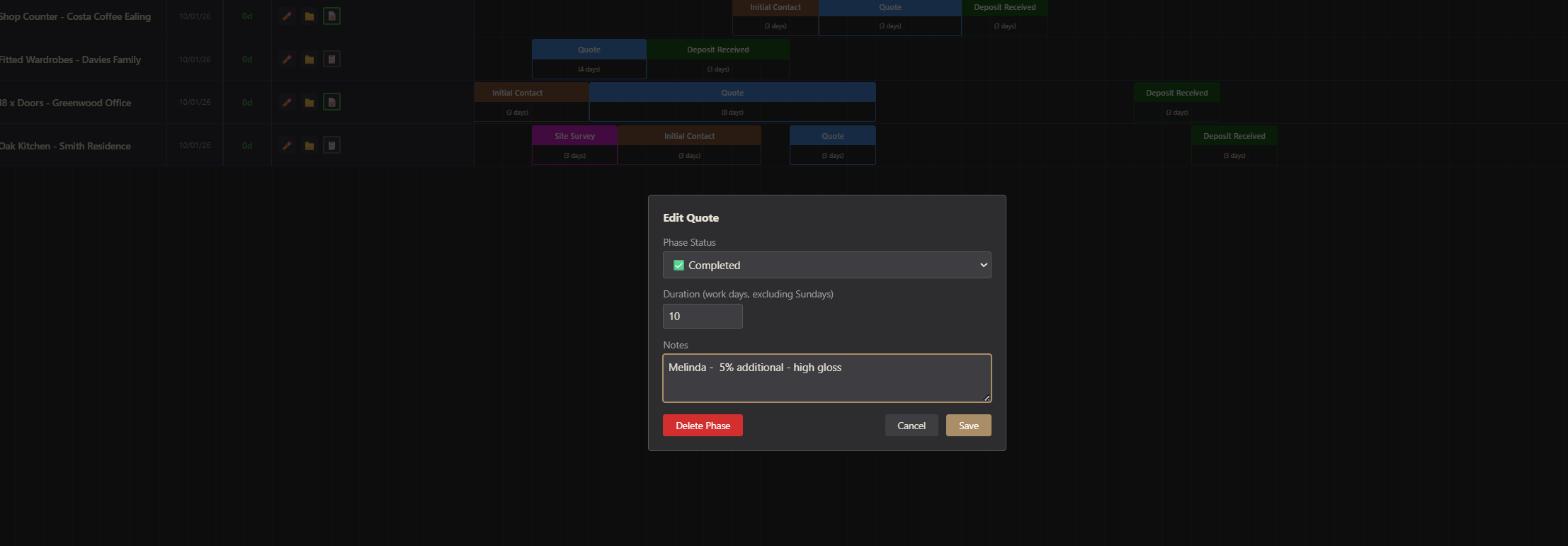The height and width of the screenshot is (546, 1568).
Task: Save the quote phase changes
Action: coord(968,426)
